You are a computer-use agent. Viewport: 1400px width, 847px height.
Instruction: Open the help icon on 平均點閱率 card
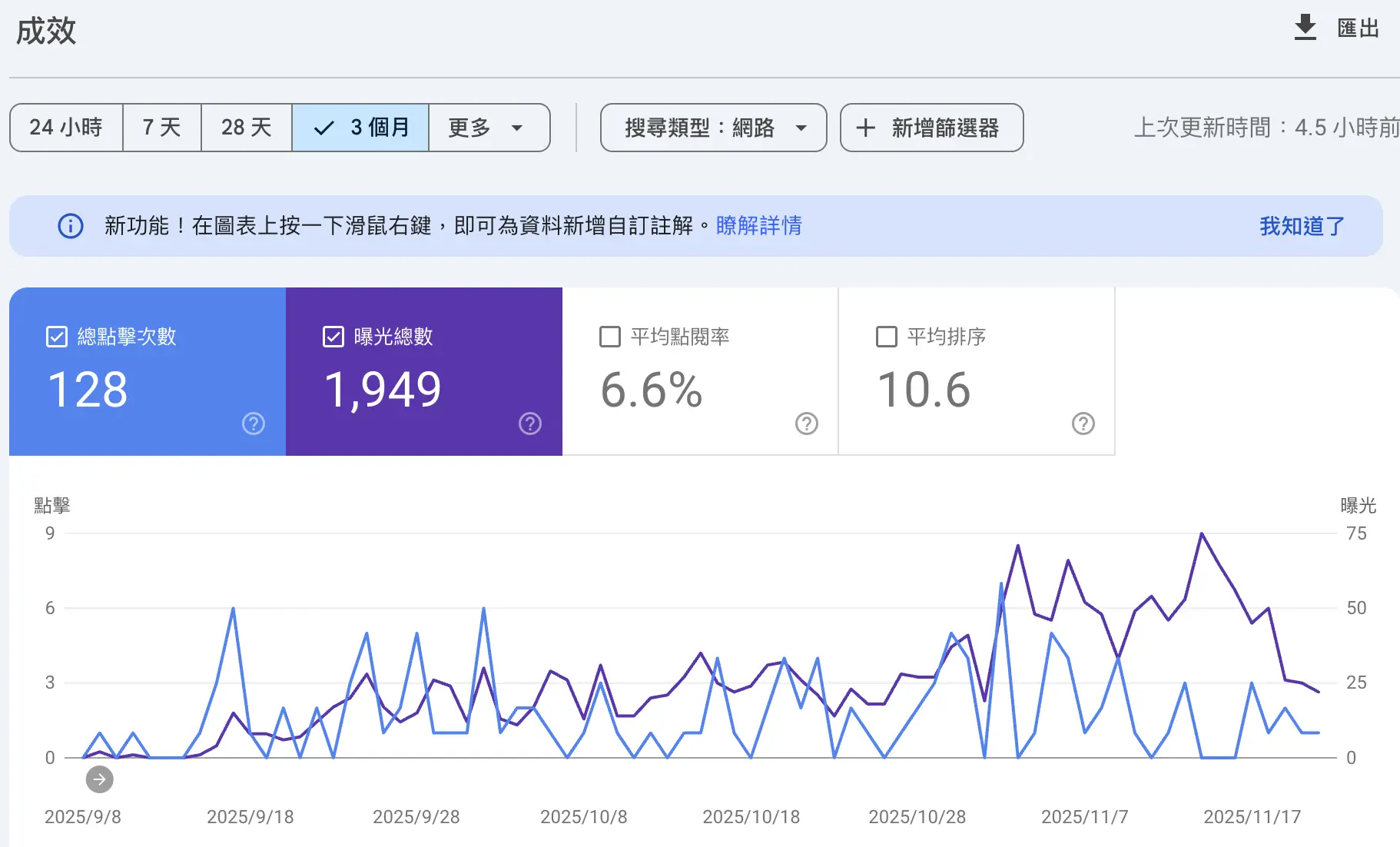806,423
